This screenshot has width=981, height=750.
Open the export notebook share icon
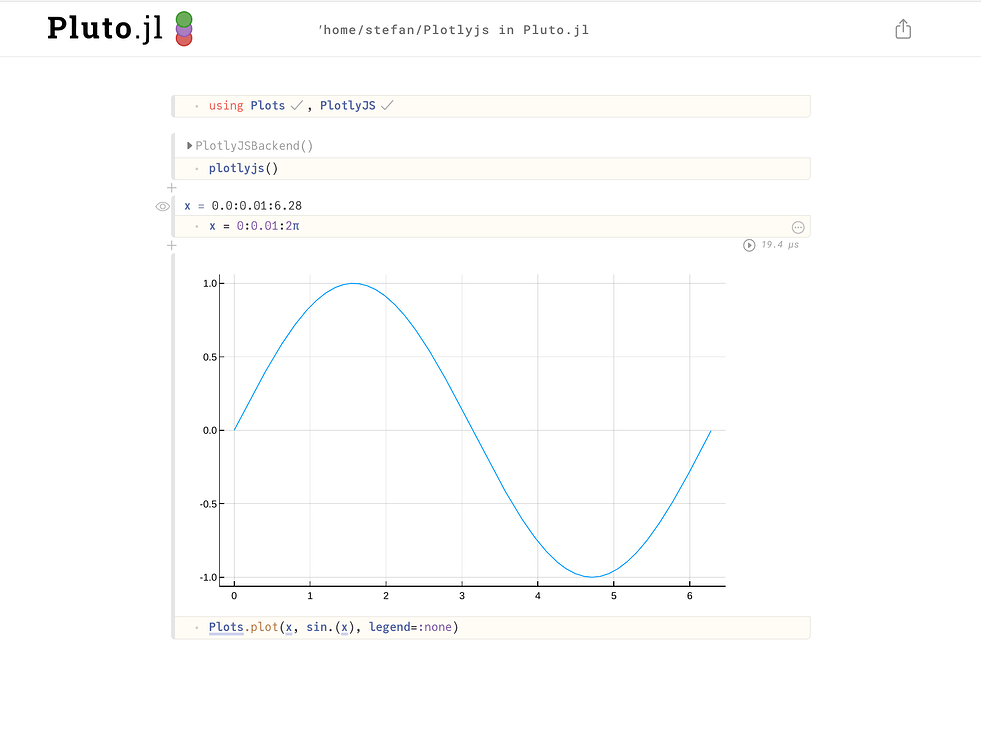click(902, 29)
